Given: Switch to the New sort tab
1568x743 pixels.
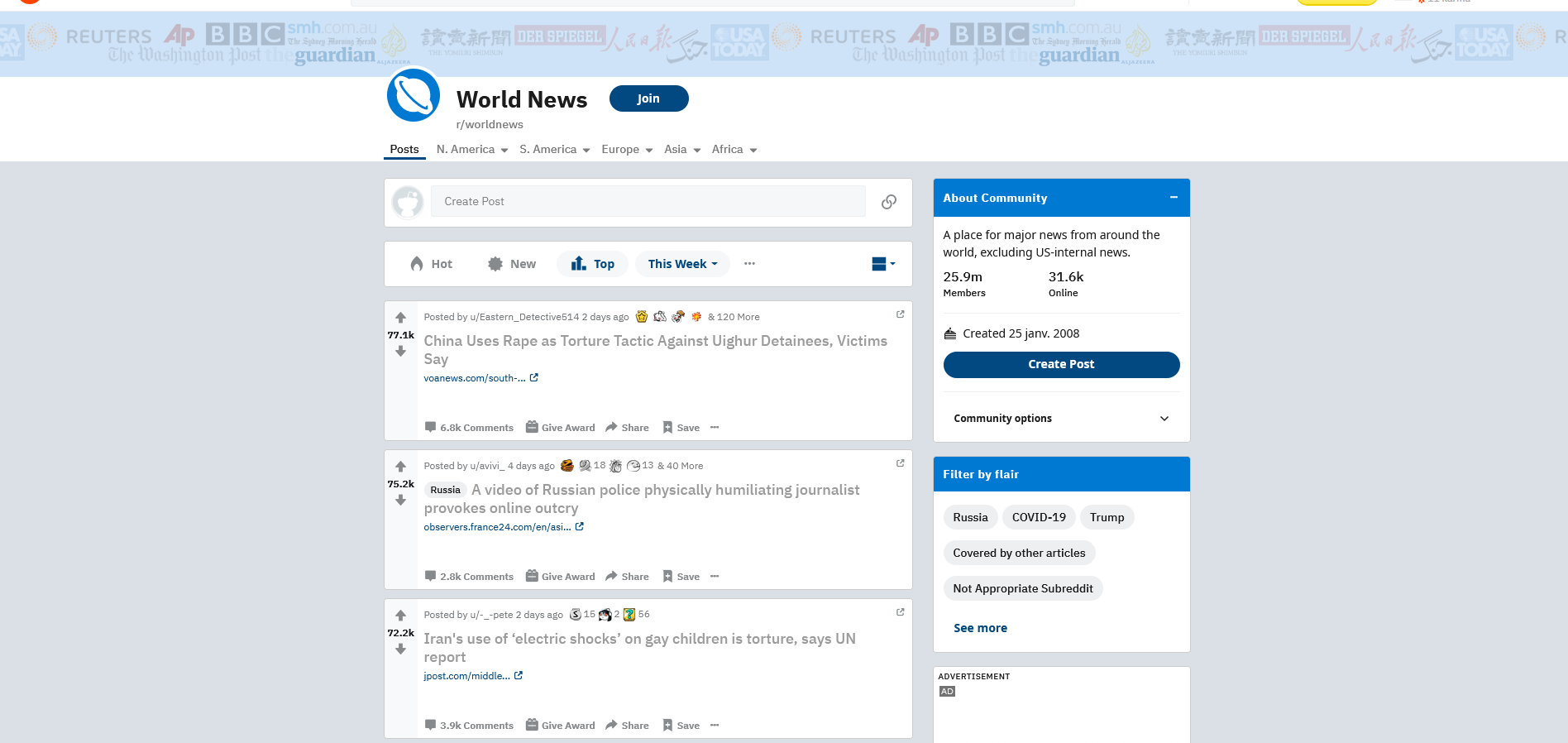Looking at the screenshot, I should click(512, 264).
